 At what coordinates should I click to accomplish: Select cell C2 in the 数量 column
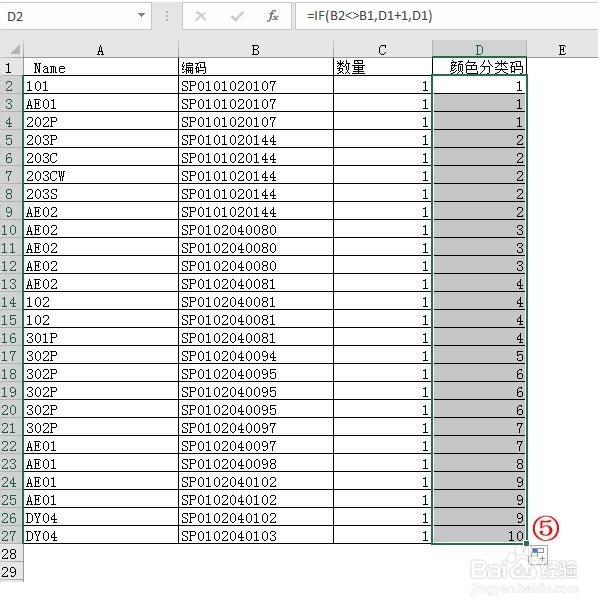tap(382, 85)
